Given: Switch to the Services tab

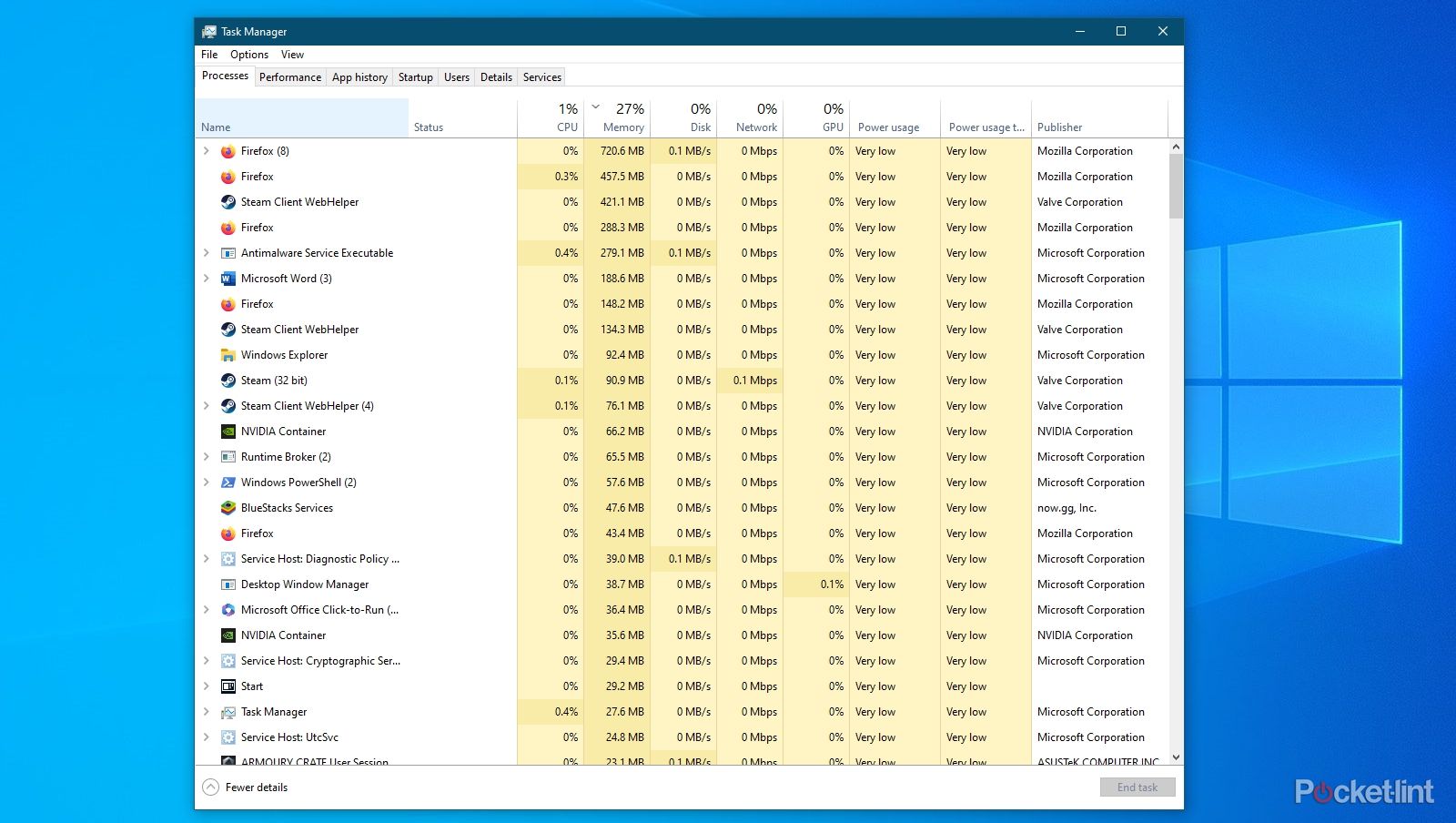Looking at the screenshot, I should pos(542,77).
